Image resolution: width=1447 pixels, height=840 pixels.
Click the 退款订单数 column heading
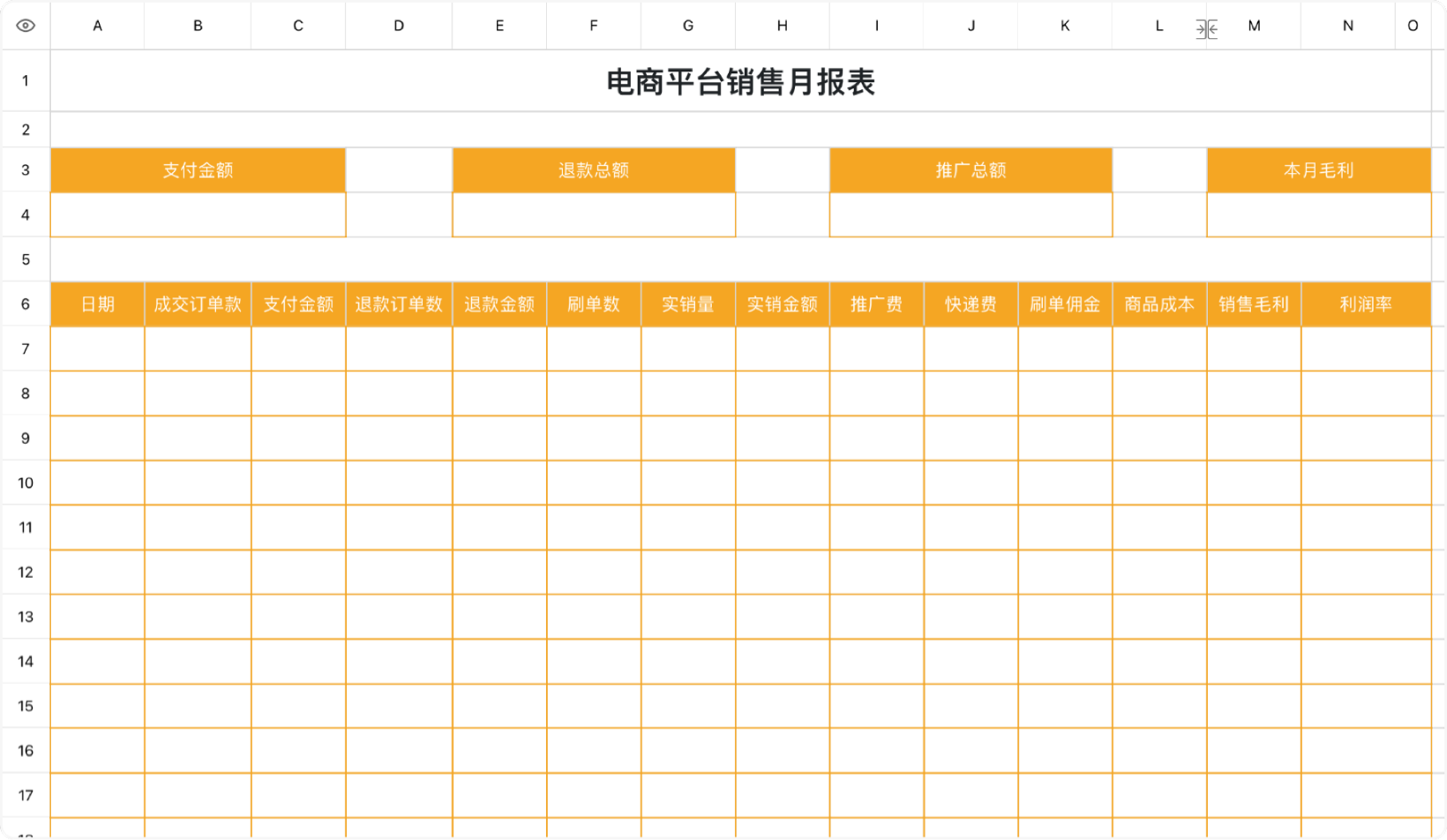pyautogui.click(x=399, y=304)
